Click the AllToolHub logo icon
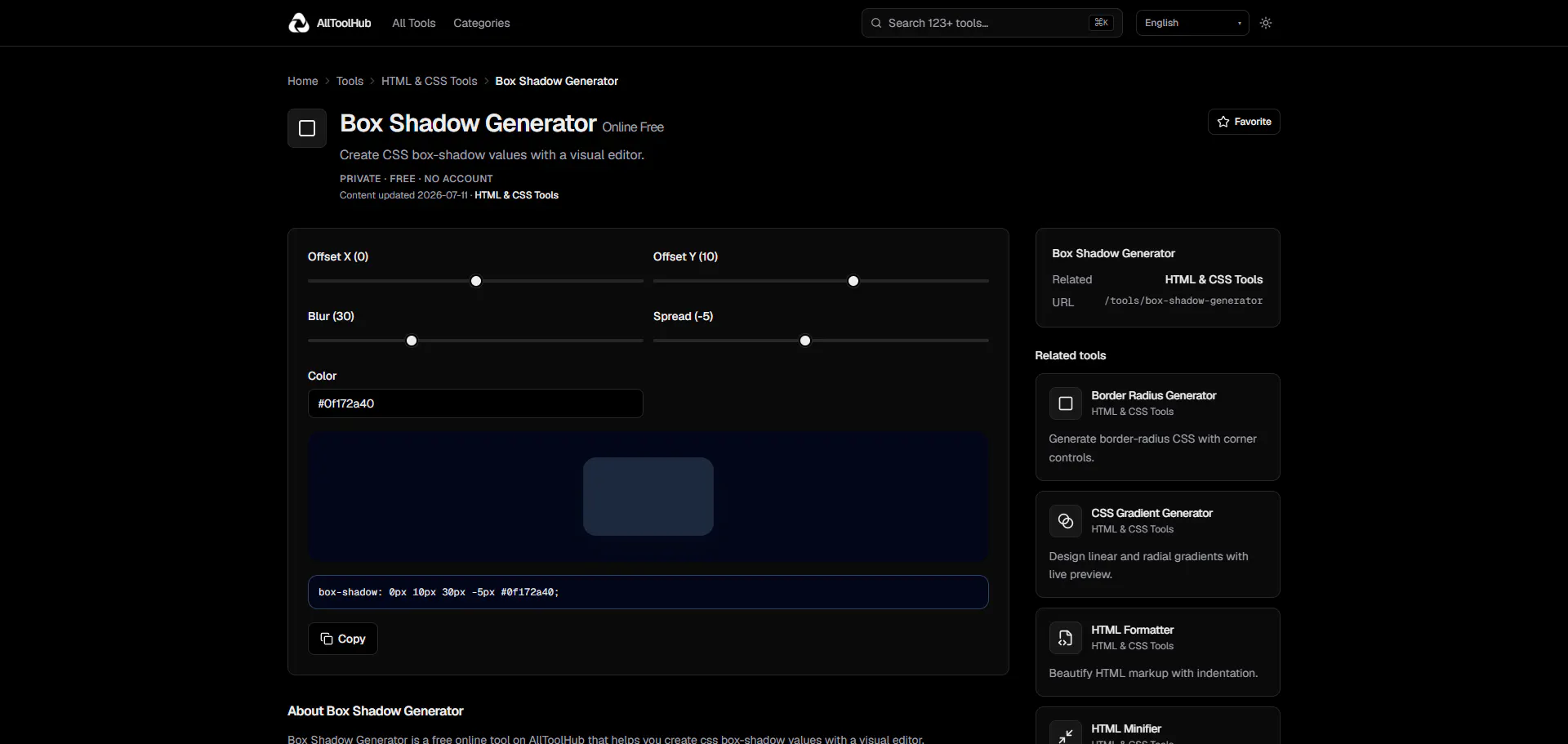The height and width of the screenshot is (744, 1568). click(299, 23)
